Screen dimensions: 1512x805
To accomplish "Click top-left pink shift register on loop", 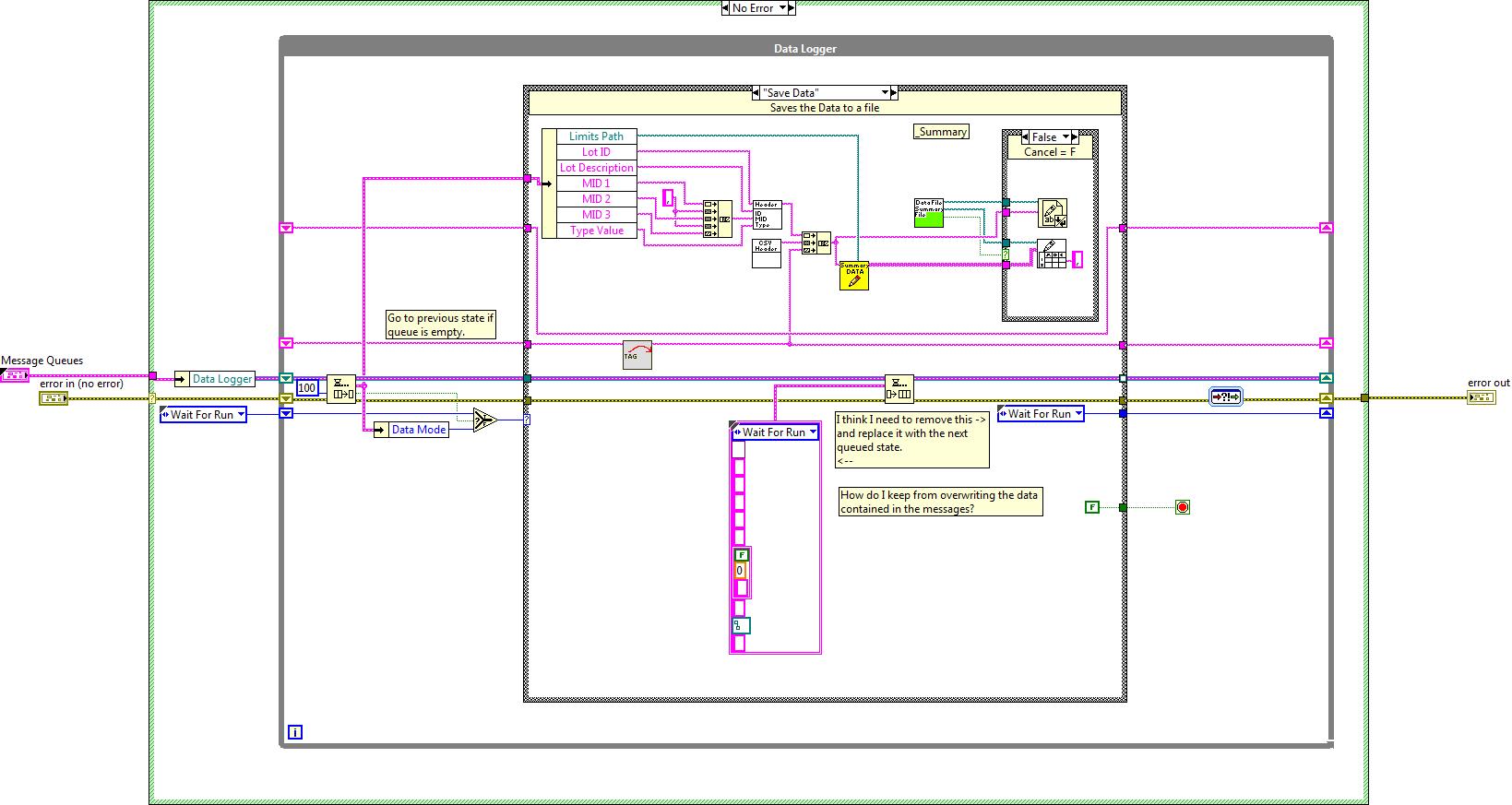I will [286, 228].
